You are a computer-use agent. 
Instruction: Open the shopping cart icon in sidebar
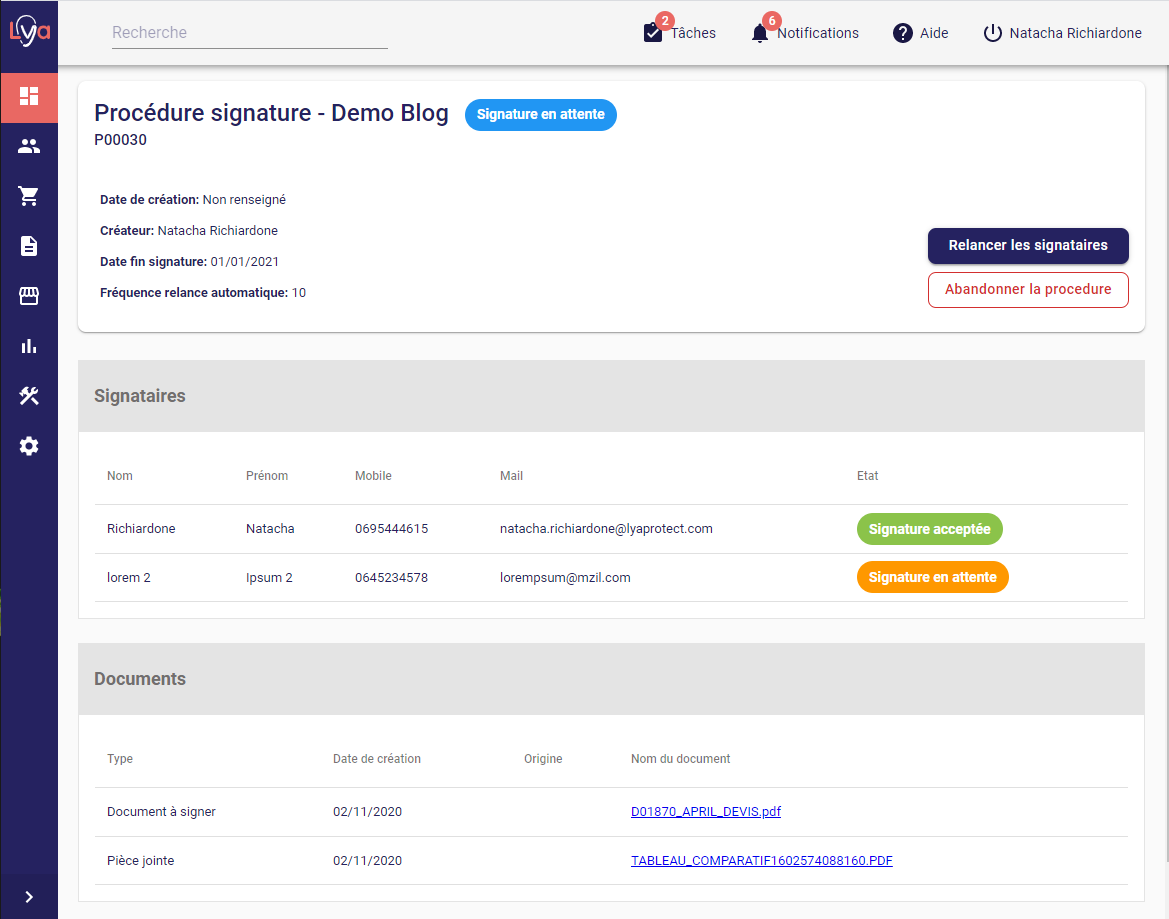coord(29,196)
